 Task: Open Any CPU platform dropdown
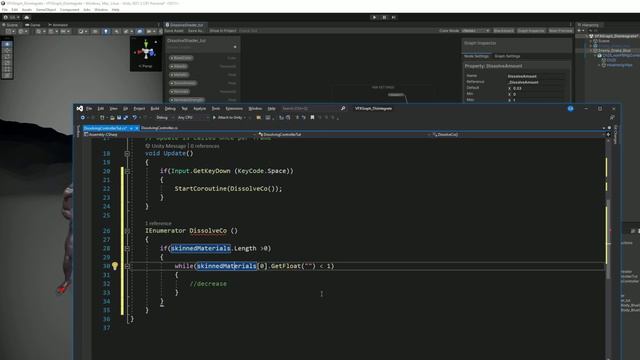pos(193,118)
